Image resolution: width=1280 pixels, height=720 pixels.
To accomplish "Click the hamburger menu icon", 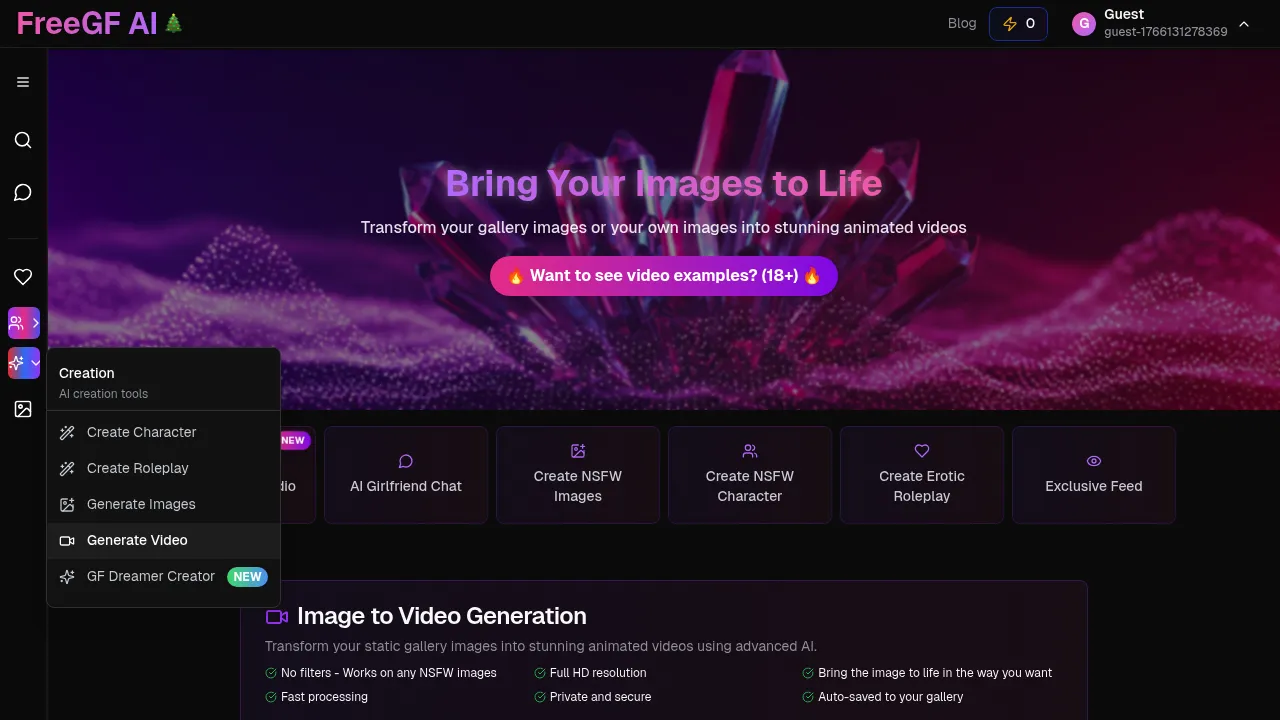I will pyautogui.click(x=23, y=82).
